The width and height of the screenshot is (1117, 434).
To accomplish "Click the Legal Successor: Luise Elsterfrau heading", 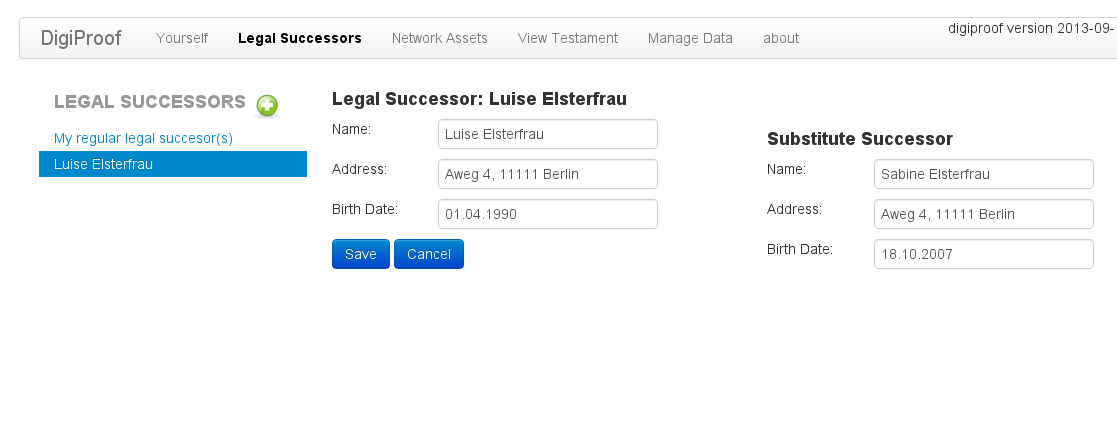I will click(479, 99).
